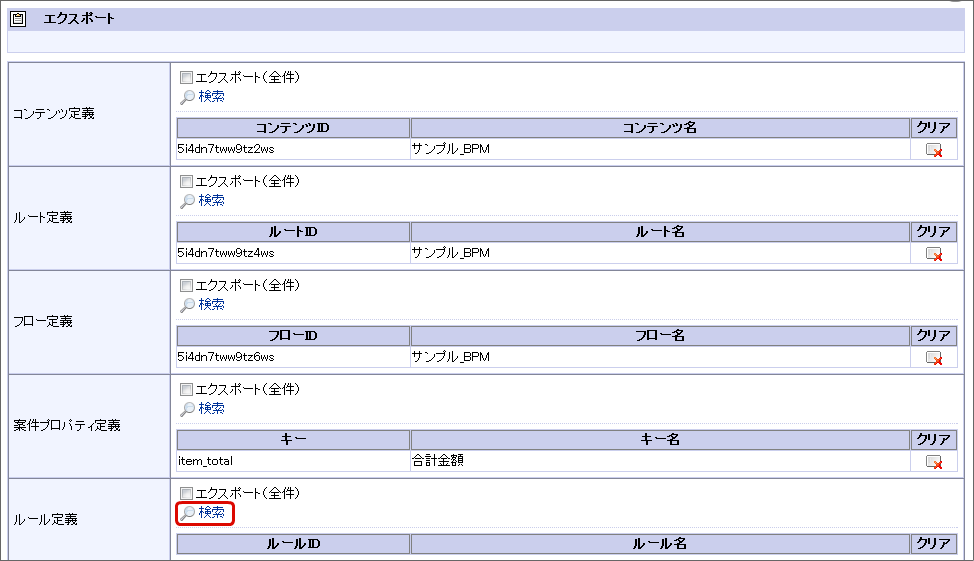Click the ルールID column header

tap(293, 544)
